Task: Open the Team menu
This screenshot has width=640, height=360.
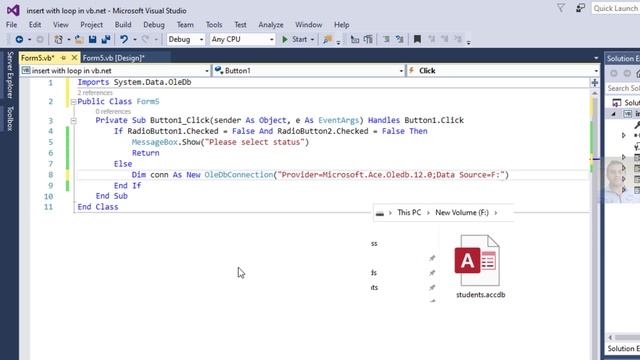Action: (185, 24)
